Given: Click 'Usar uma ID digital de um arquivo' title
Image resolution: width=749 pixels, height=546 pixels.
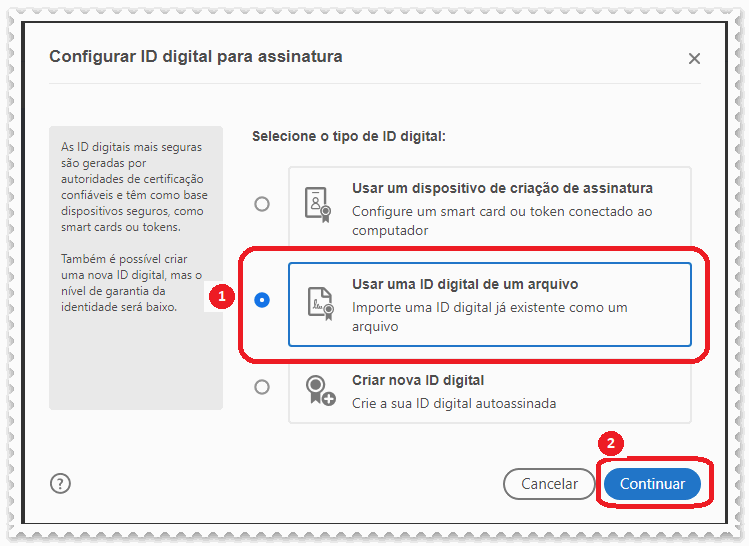Looking at the screenshot, I should [x=465, y=285].
